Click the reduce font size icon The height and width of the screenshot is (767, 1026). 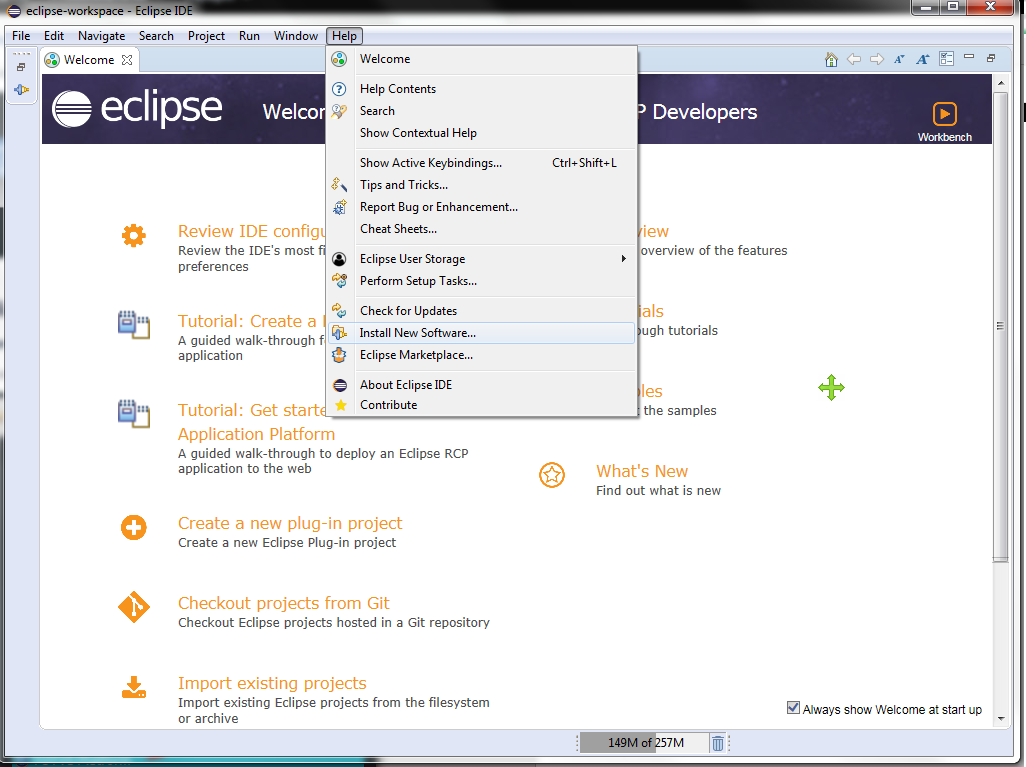coord(900,60)
